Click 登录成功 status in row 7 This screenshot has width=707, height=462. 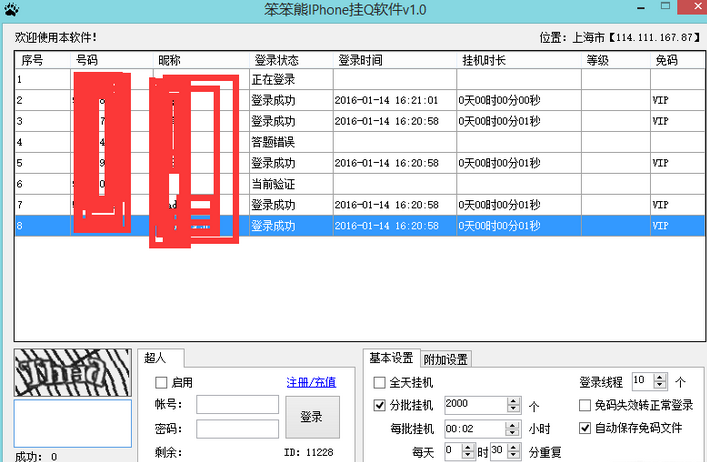tap(273, 205)
